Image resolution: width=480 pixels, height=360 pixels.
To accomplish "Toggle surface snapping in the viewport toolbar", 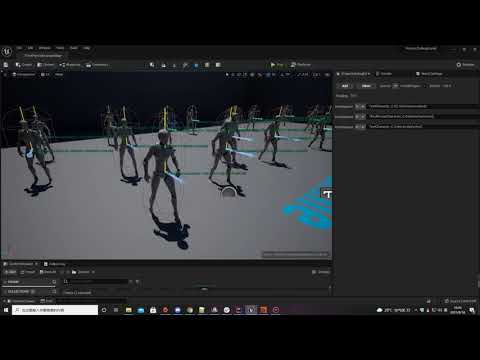I will [260, 75].
